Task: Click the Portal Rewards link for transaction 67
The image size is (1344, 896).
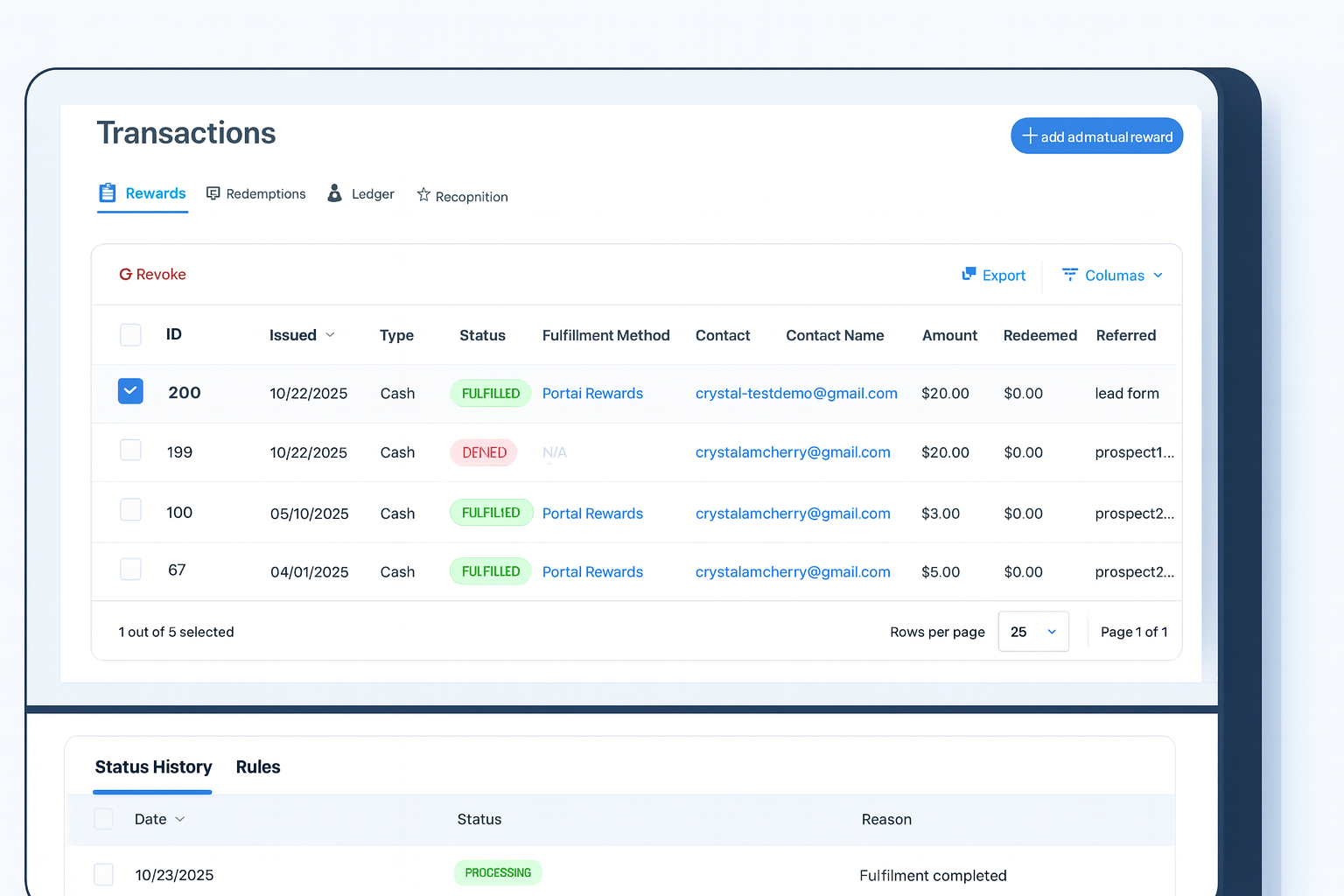Action: point(592,572)
